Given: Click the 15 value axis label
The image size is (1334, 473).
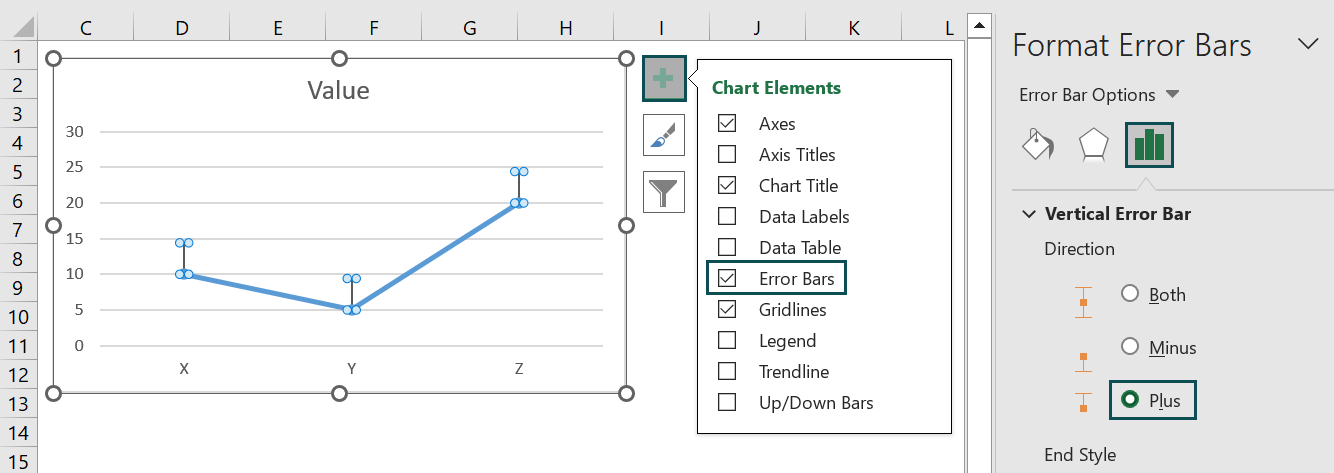Looking at the screenshot, I should click(x=76, y=238).
